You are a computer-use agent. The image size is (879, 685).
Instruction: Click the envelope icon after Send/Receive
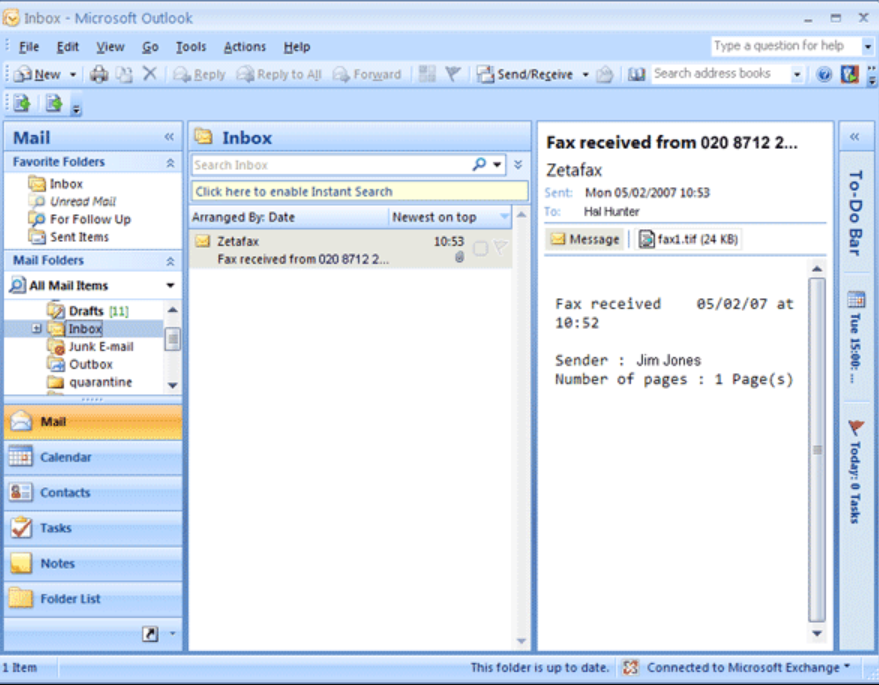604,74
